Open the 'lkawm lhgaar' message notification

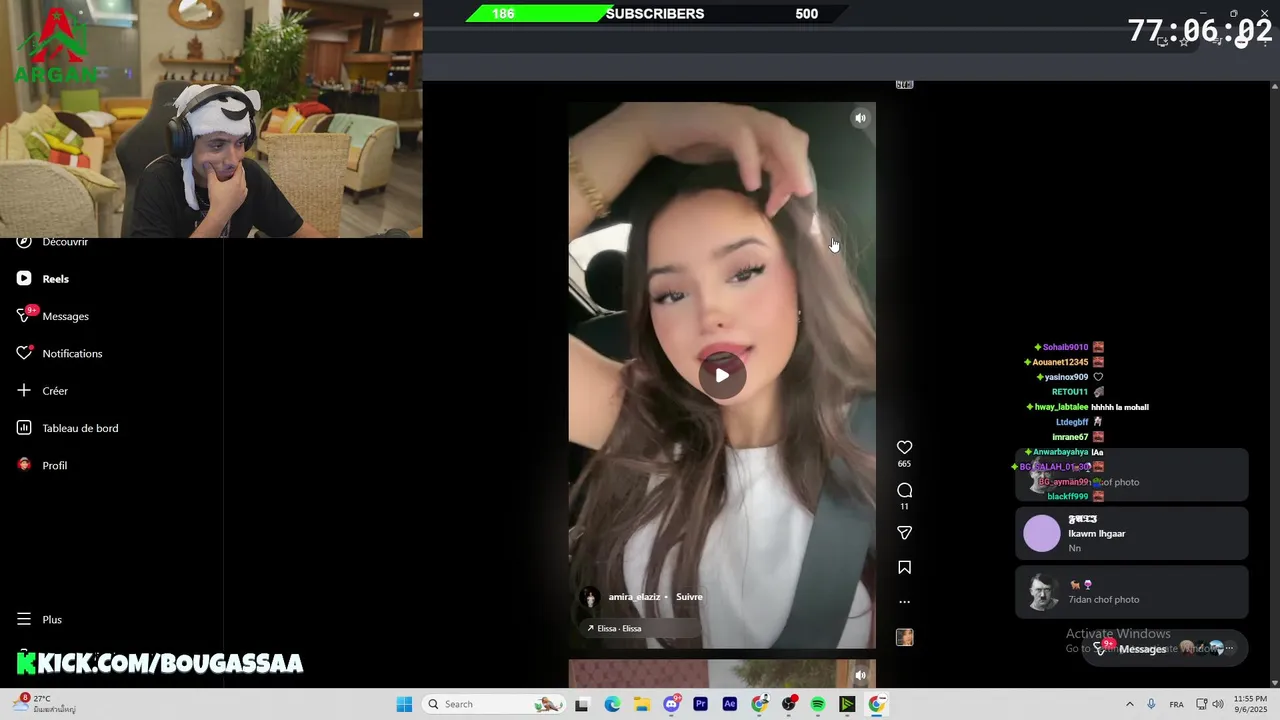click(x=1132, y=533)
